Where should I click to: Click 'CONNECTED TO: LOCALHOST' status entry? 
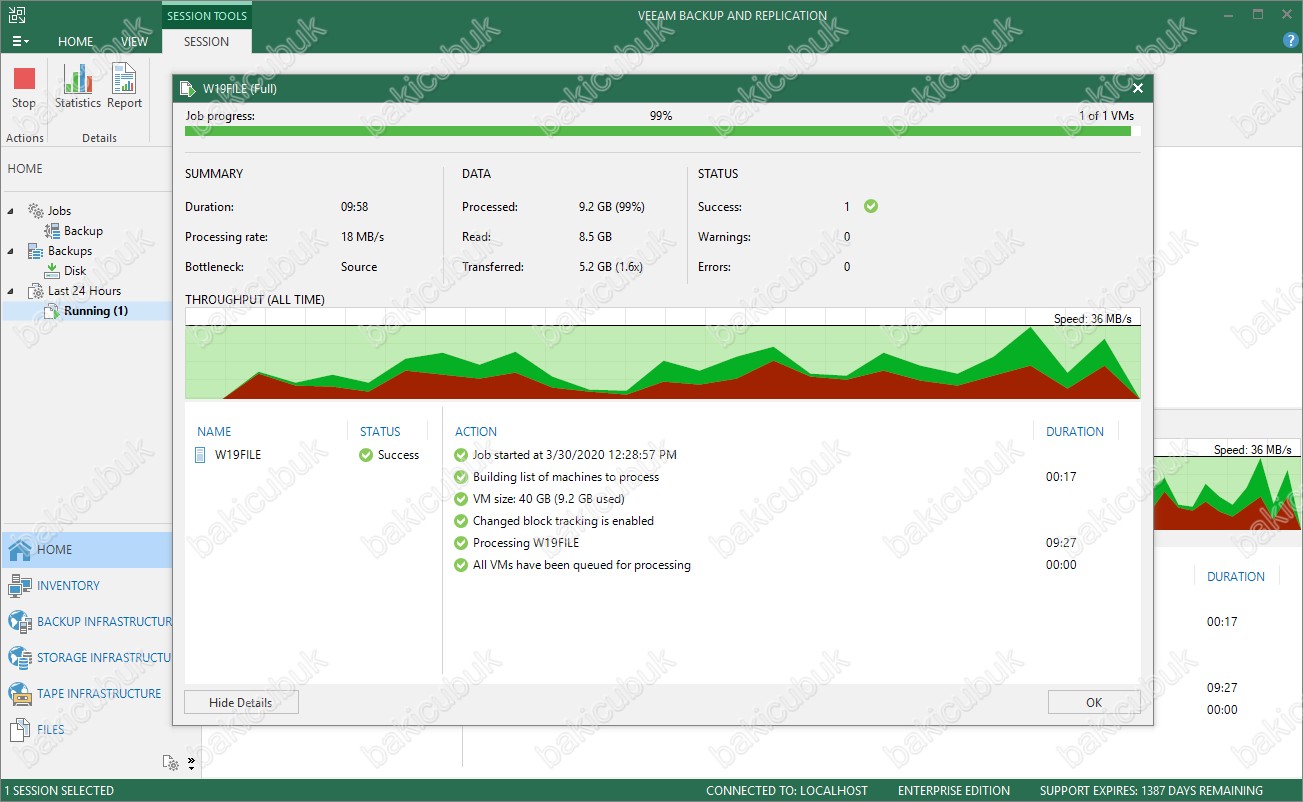click(787, 791)
